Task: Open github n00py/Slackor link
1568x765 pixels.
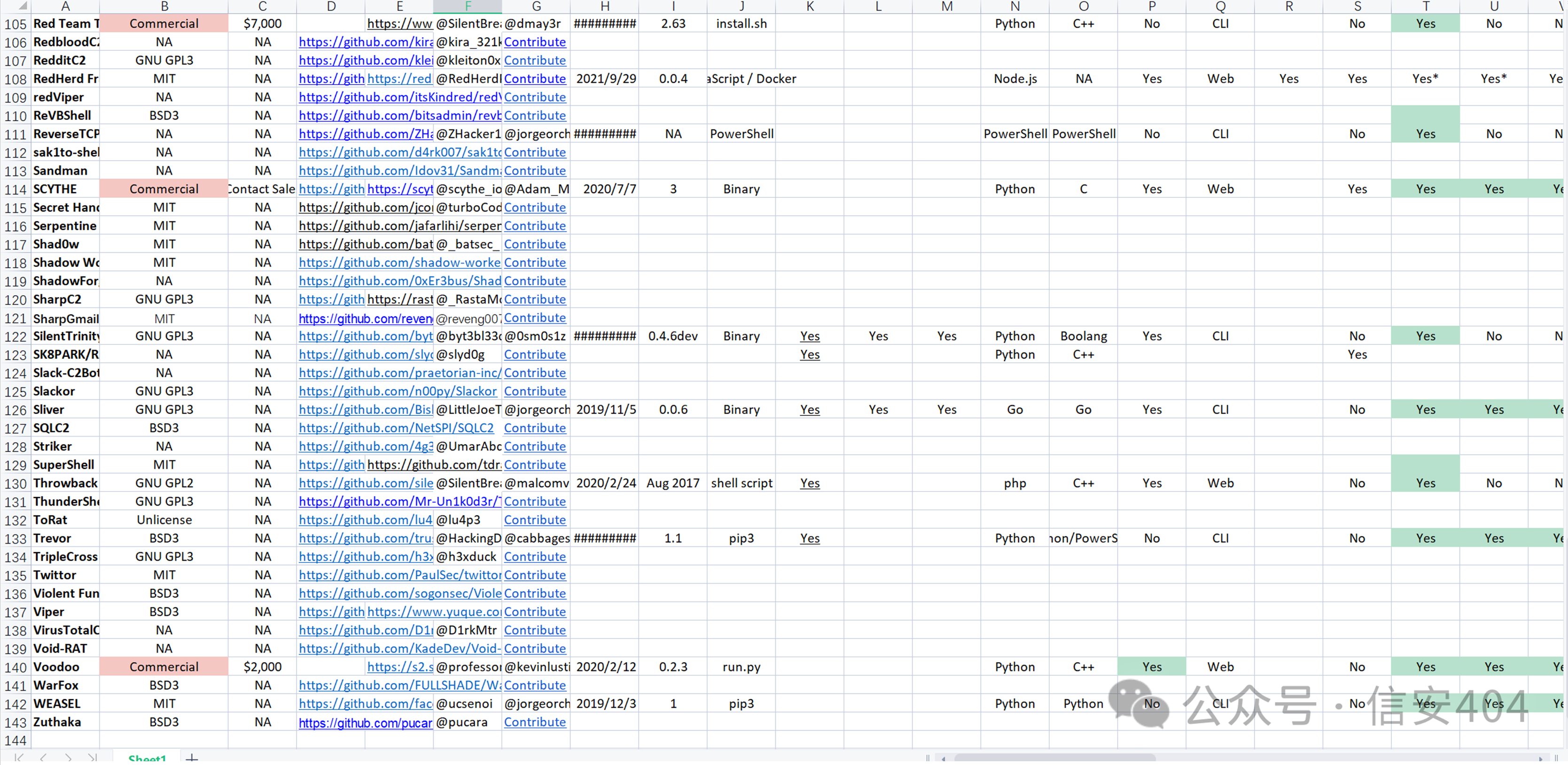Action: [x=398, y=391]
